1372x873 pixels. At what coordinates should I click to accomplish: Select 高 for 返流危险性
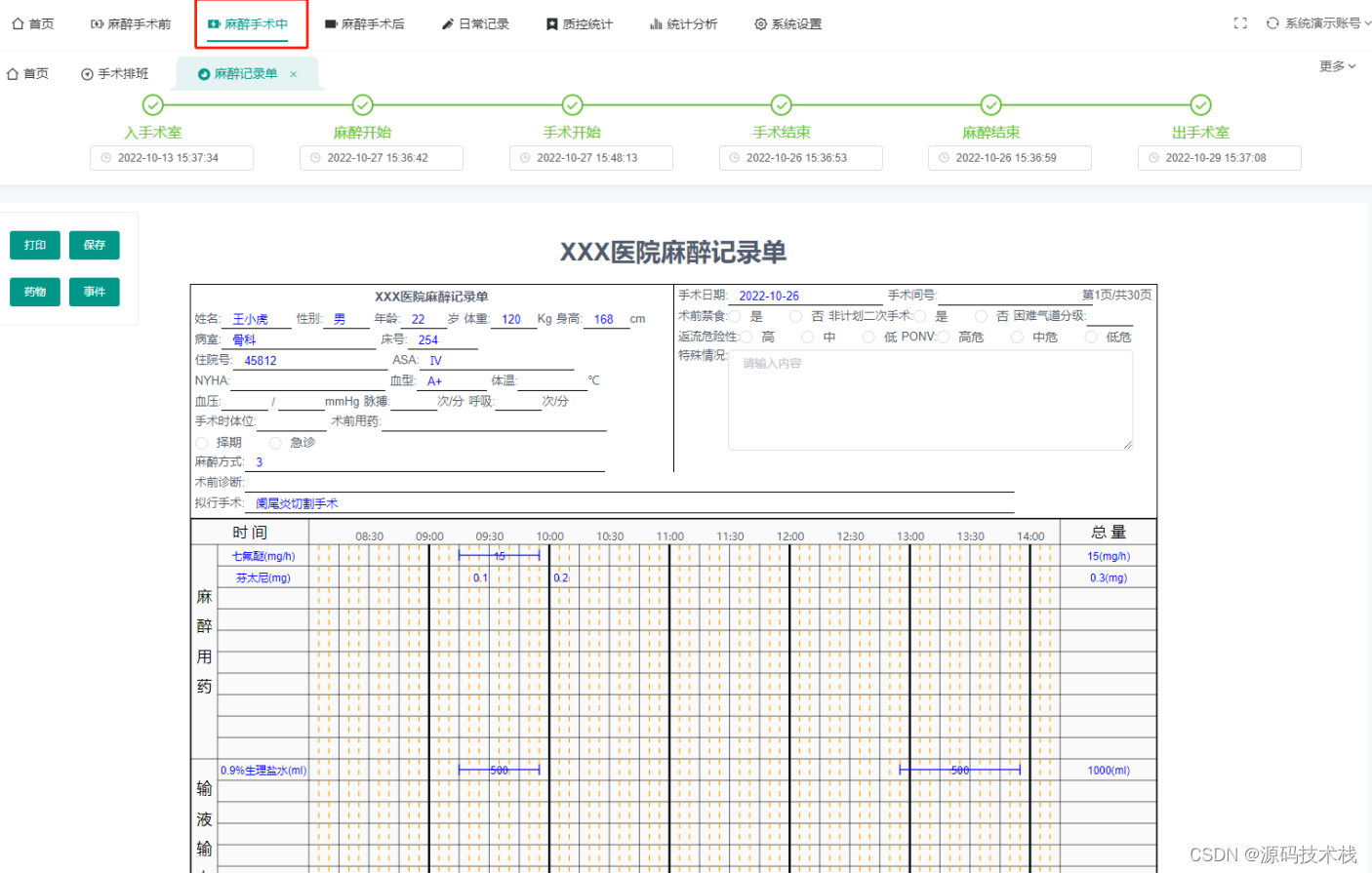click(x=747, y=337)
